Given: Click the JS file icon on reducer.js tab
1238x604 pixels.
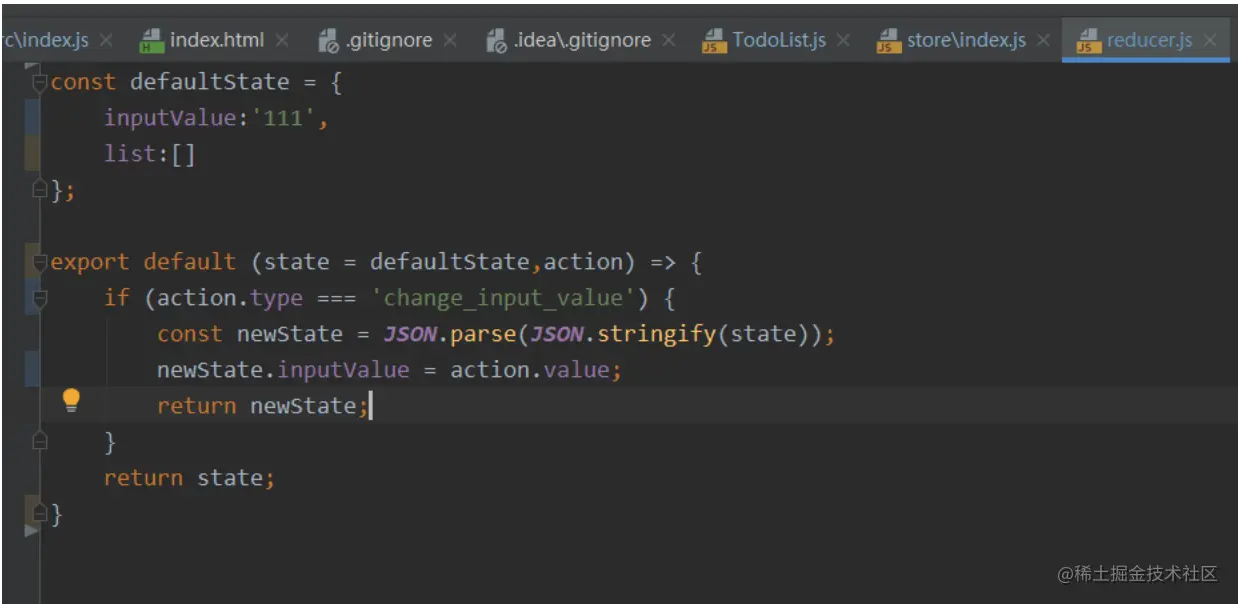Looking at the screenshot, I should 1088,40.
